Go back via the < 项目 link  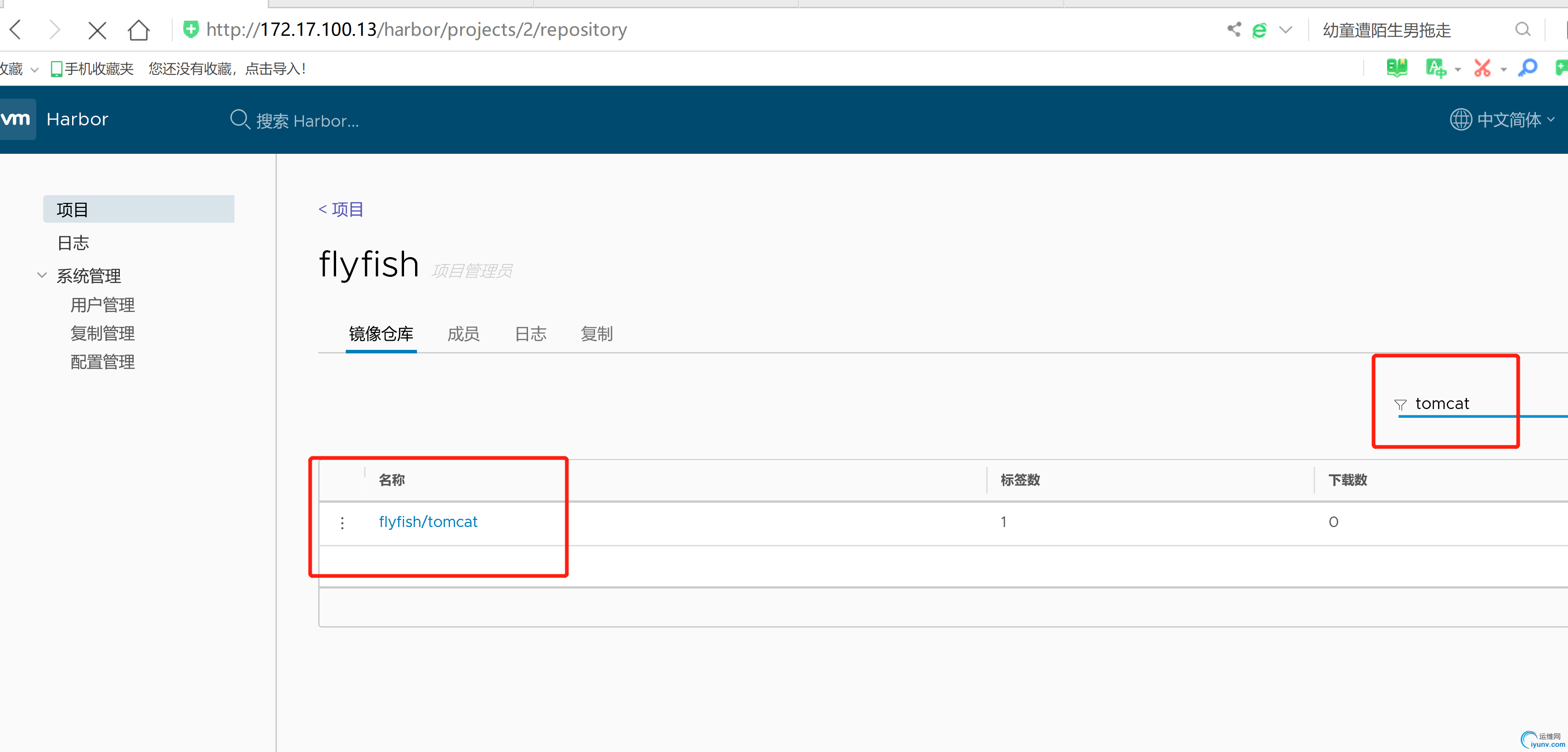pos(341,209)
